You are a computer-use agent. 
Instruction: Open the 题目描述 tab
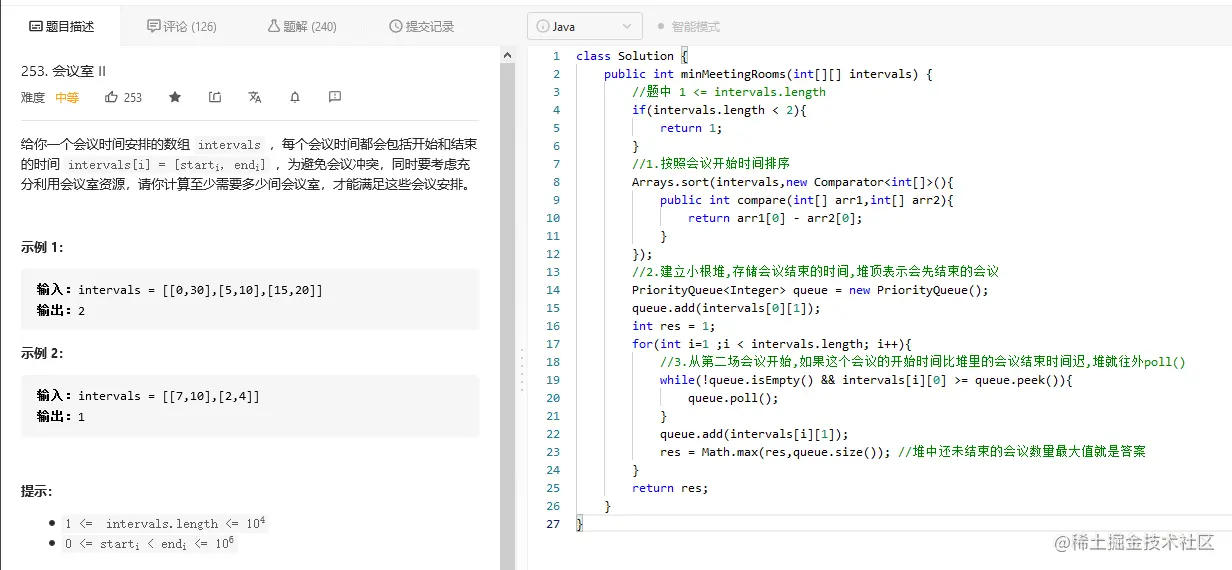[61, 27]
